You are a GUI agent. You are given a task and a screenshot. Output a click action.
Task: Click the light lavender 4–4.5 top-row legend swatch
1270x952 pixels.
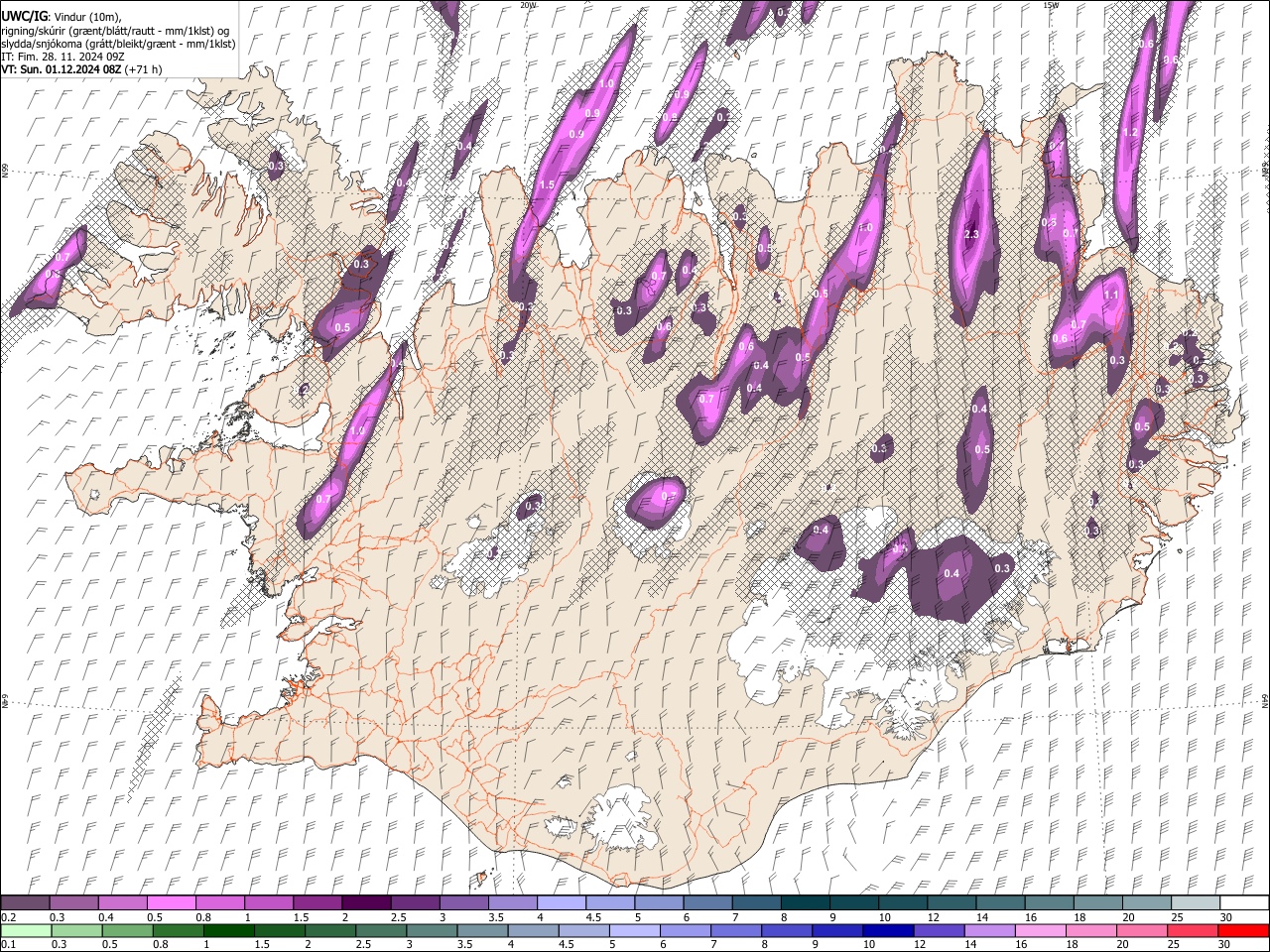(561, 902)
